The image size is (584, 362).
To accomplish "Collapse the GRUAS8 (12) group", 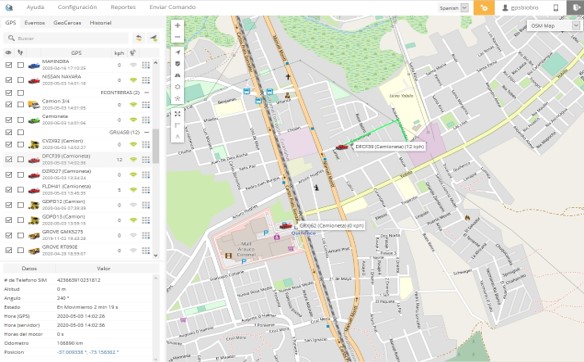I will tap(147, 132).
